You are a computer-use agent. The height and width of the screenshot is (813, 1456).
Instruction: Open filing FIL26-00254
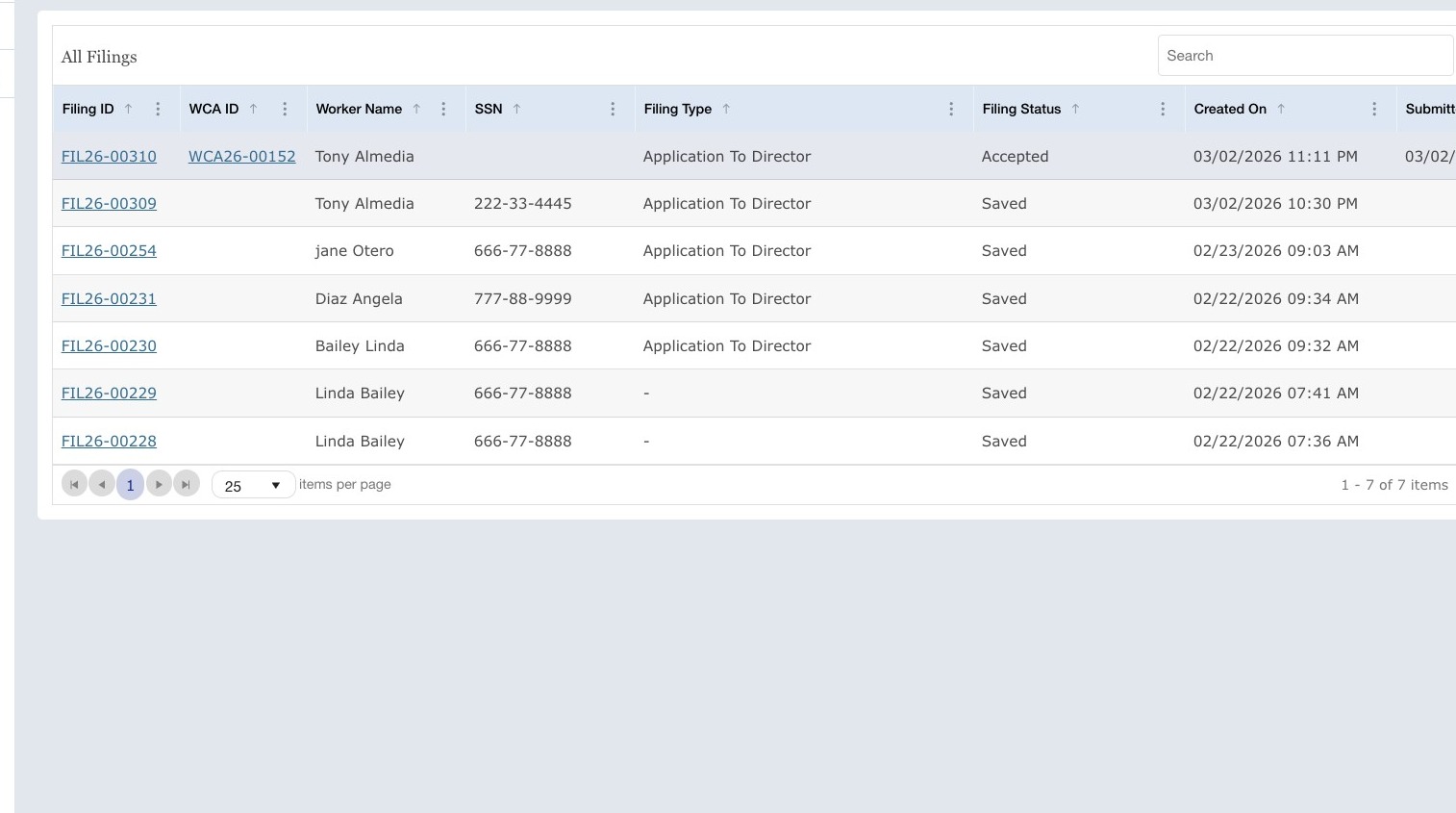coord(109,251)
